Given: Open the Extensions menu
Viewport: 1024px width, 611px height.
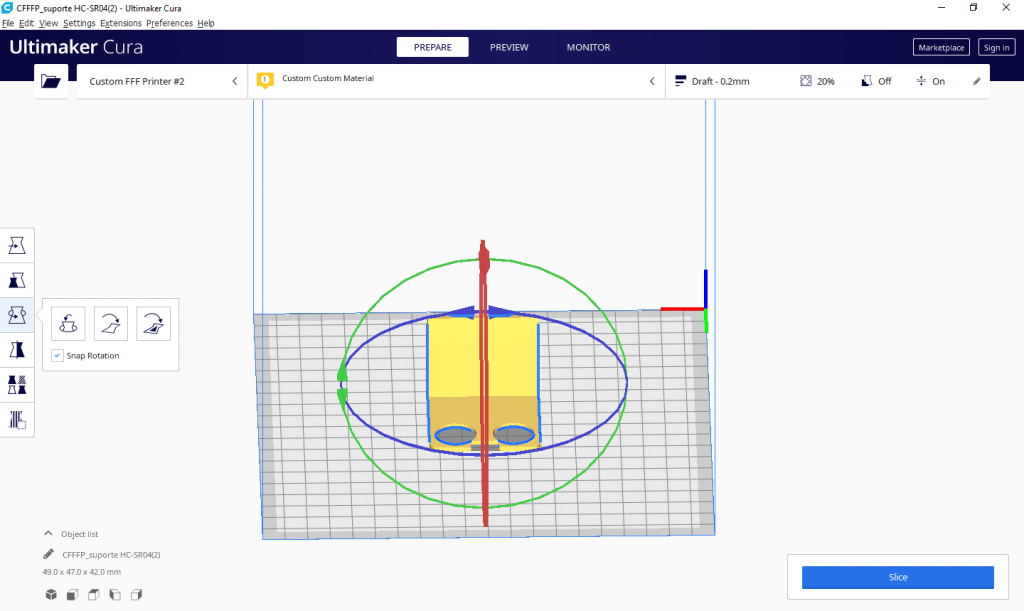Looking at the screenshot, I should (x=121, y=23).
